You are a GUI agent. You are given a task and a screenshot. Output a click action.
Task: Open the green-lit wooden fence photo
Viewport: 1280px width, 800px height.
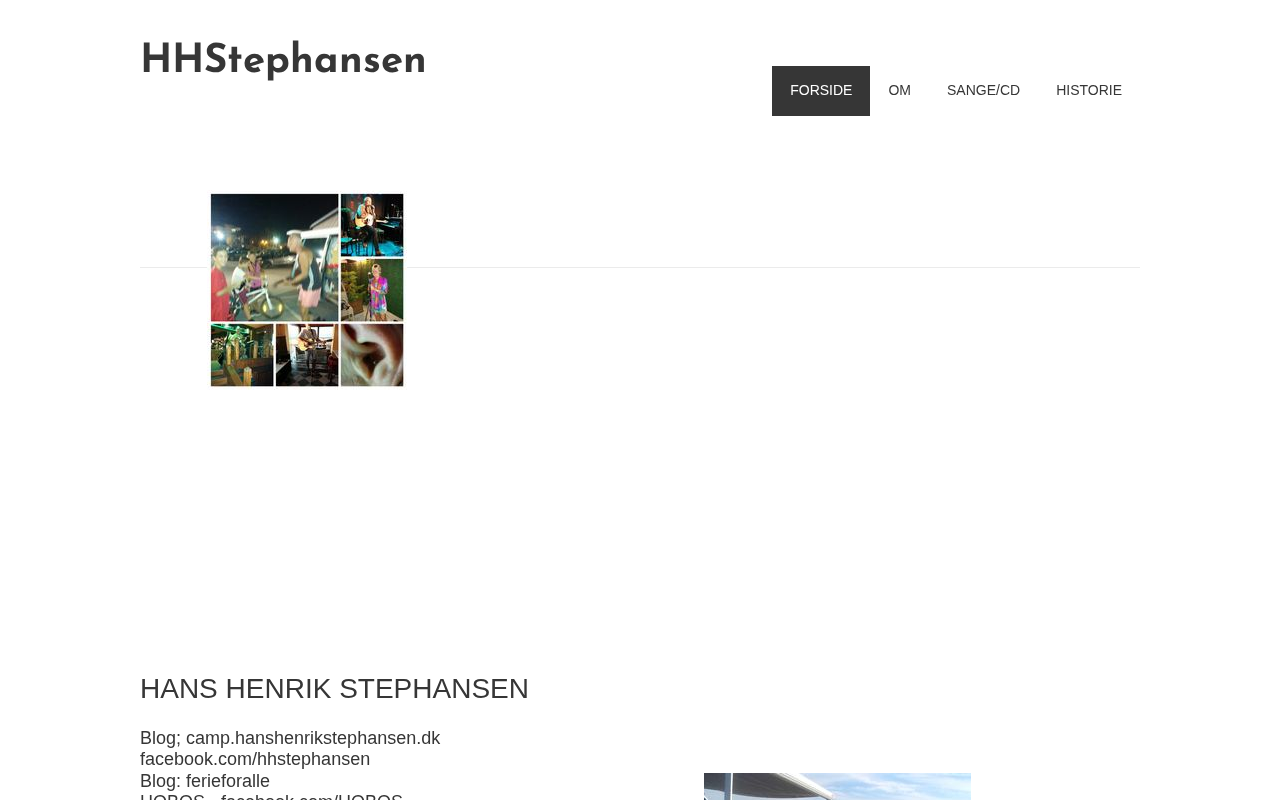[x=242, y=355]
